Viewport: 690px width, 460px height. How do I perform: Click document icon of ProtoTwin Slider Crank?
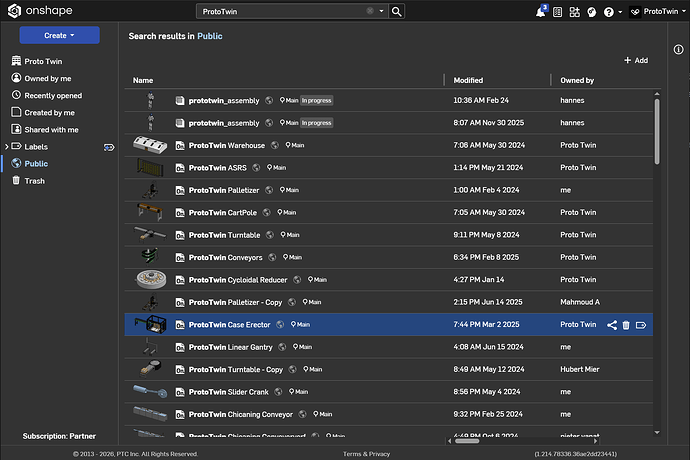[x=180, y=392]
